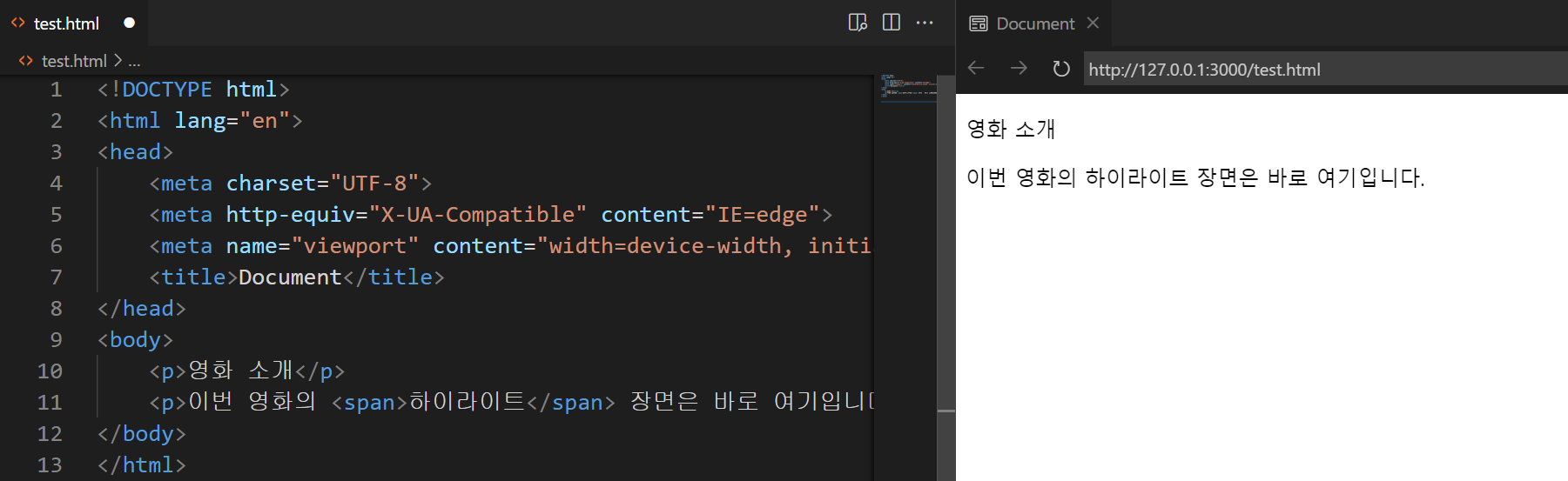The width and height of the screenshot is (1568, 481).
Task: Click the "X-UA-Compatible" string
Action: pos(478,215)
